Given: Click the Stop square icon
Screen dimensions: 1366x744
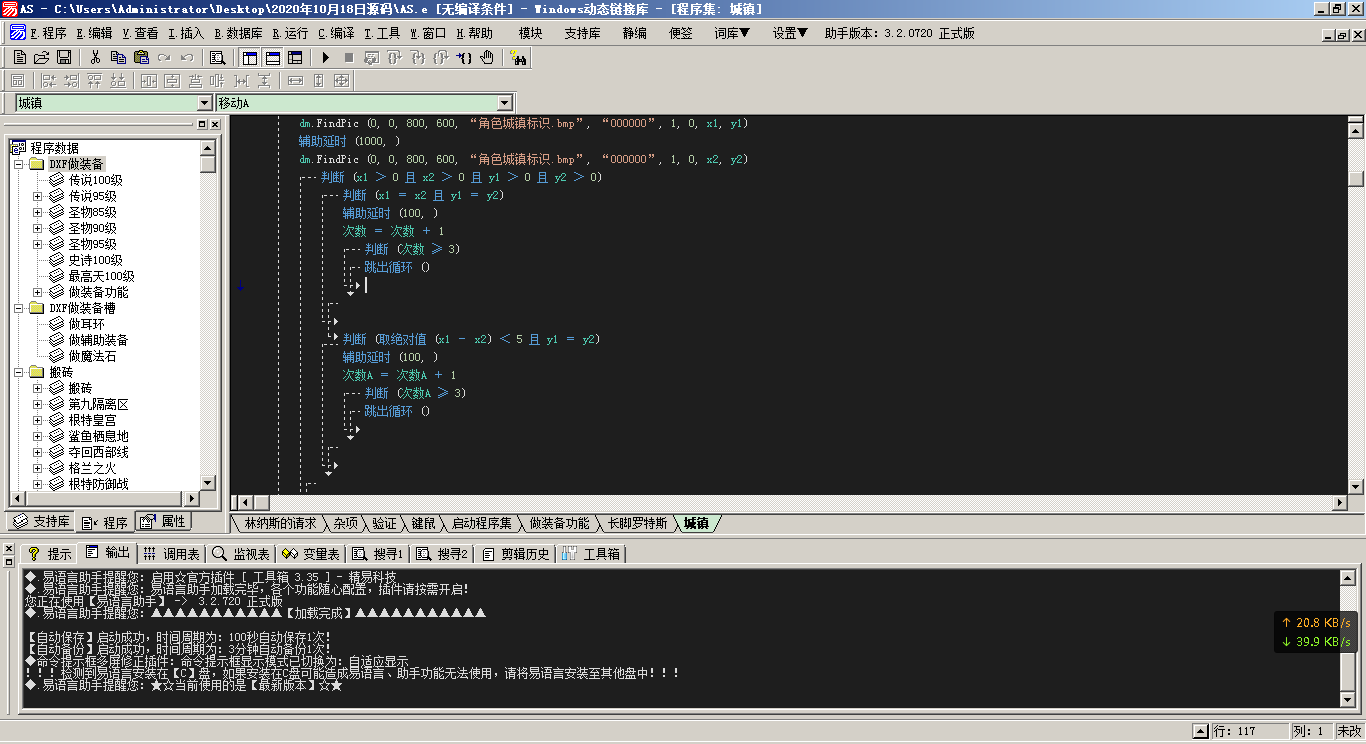Looking at the screenshot, I should [x=349, y=58].
